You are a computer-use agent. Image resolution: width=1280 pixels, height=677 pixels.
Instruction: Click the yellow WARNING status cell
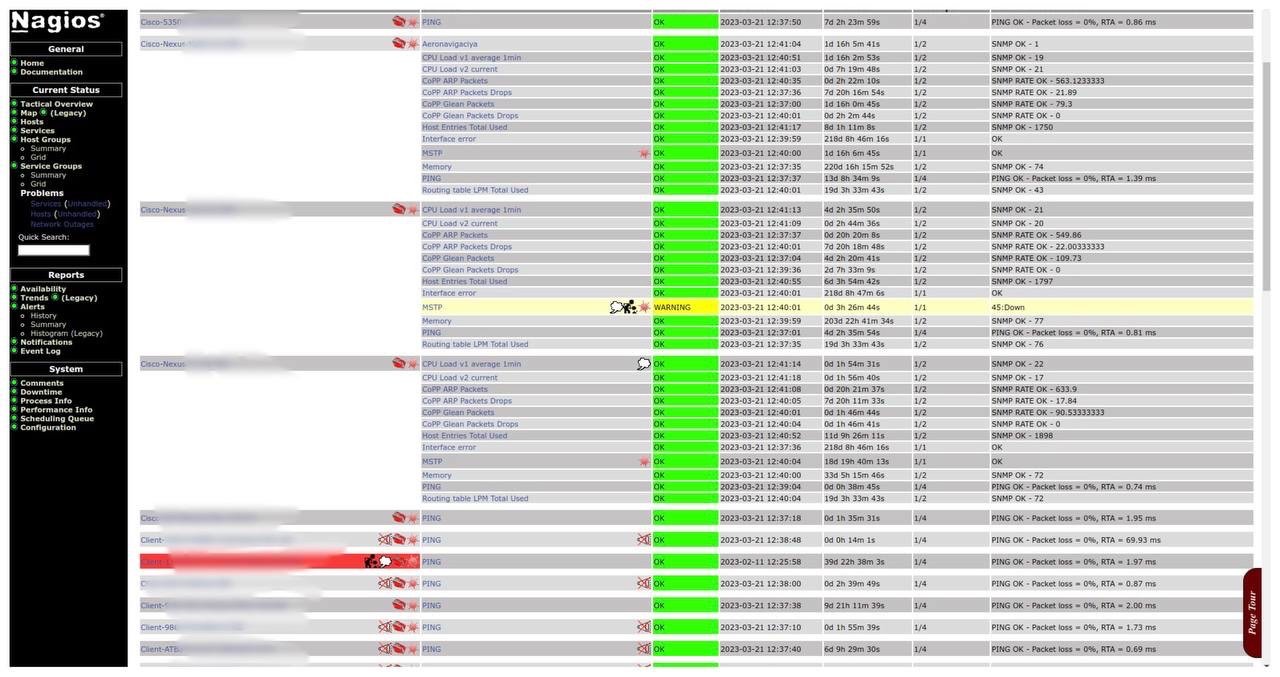pos(685,307)
